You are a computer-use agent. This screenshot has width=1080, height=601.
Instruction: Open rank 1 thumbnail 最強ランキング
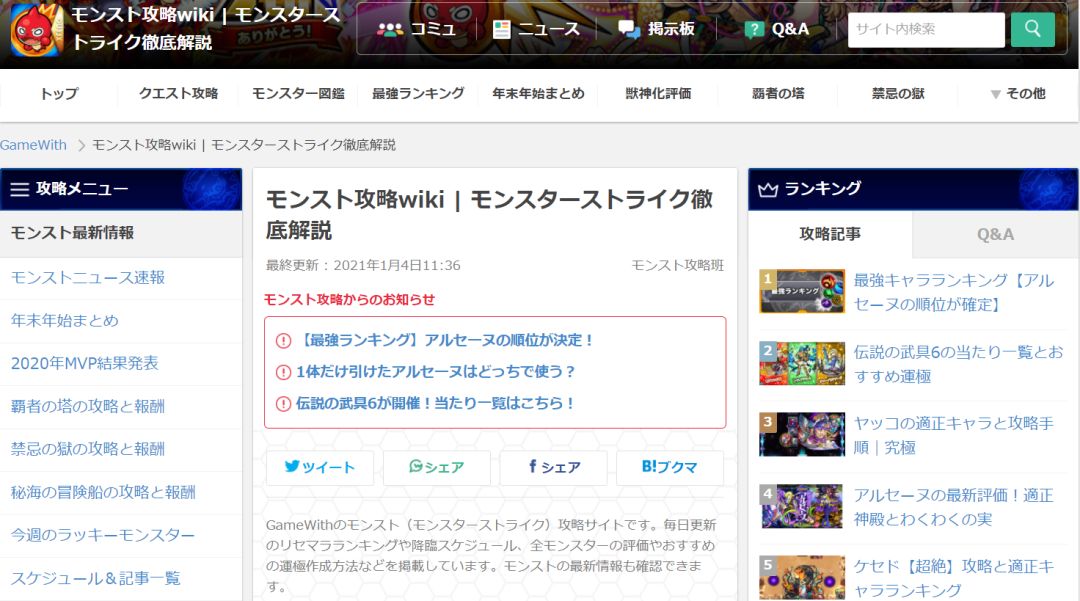click(802, 291)
